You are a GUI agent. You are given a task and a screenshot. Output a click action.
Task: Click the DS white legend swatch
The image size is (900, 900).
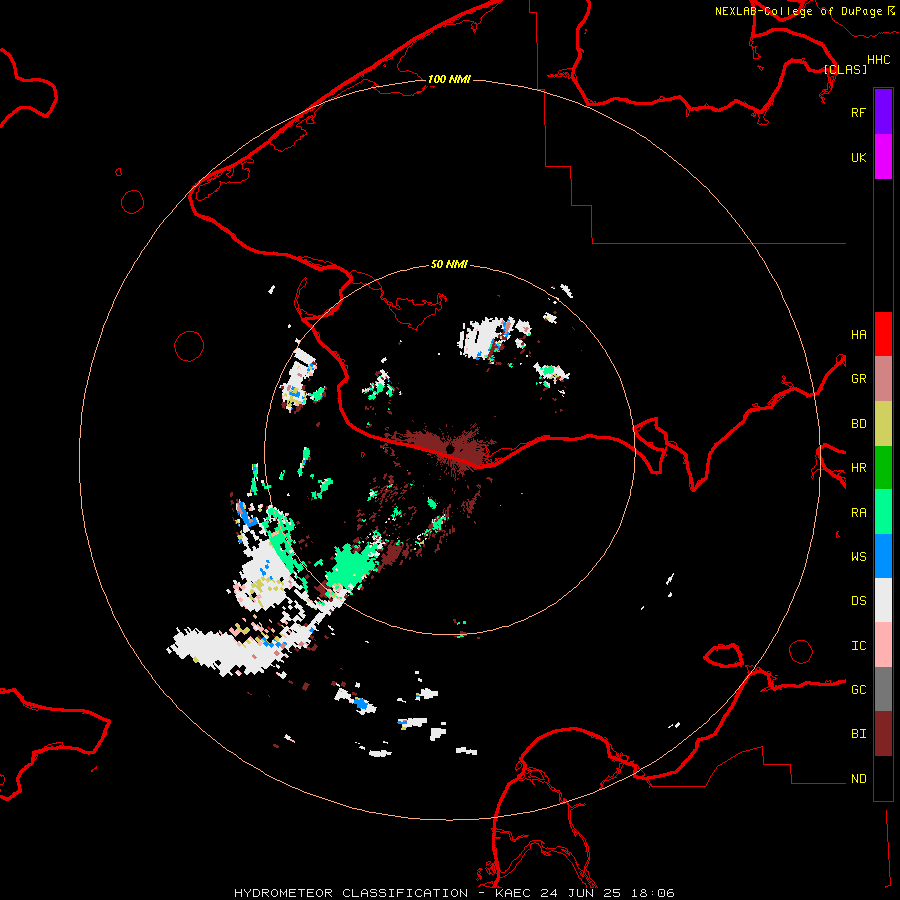coord(883,600)
